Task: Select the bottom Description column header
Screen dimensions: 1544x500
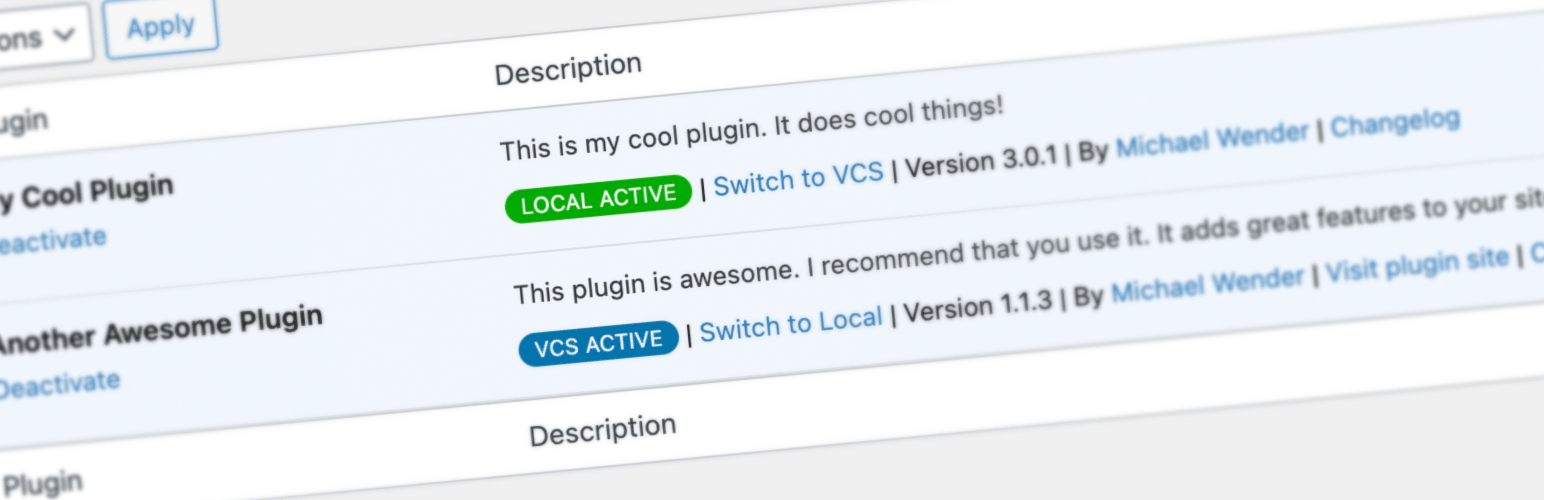Action: click(x=602, y=430)
